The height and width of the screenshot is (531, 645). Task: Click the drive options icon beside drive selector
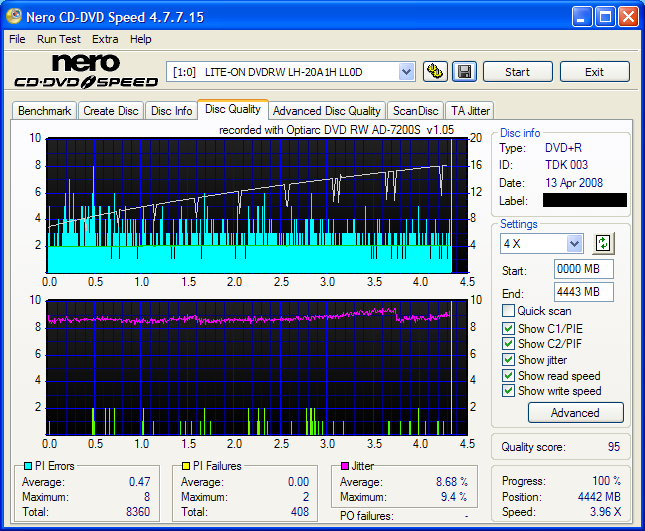(435, 72)
